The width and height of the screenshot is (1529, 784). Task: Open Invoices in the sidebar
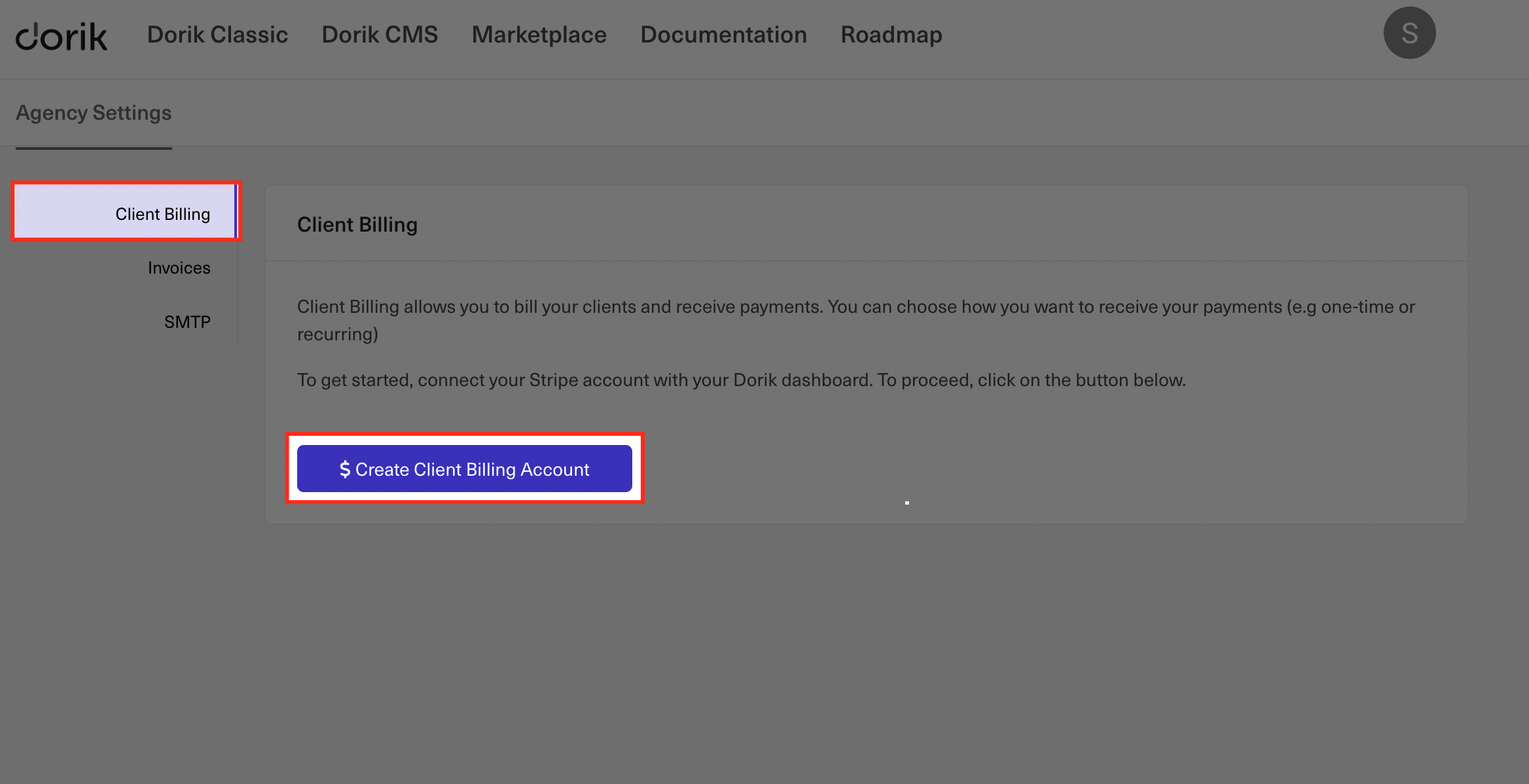[179, 268]
